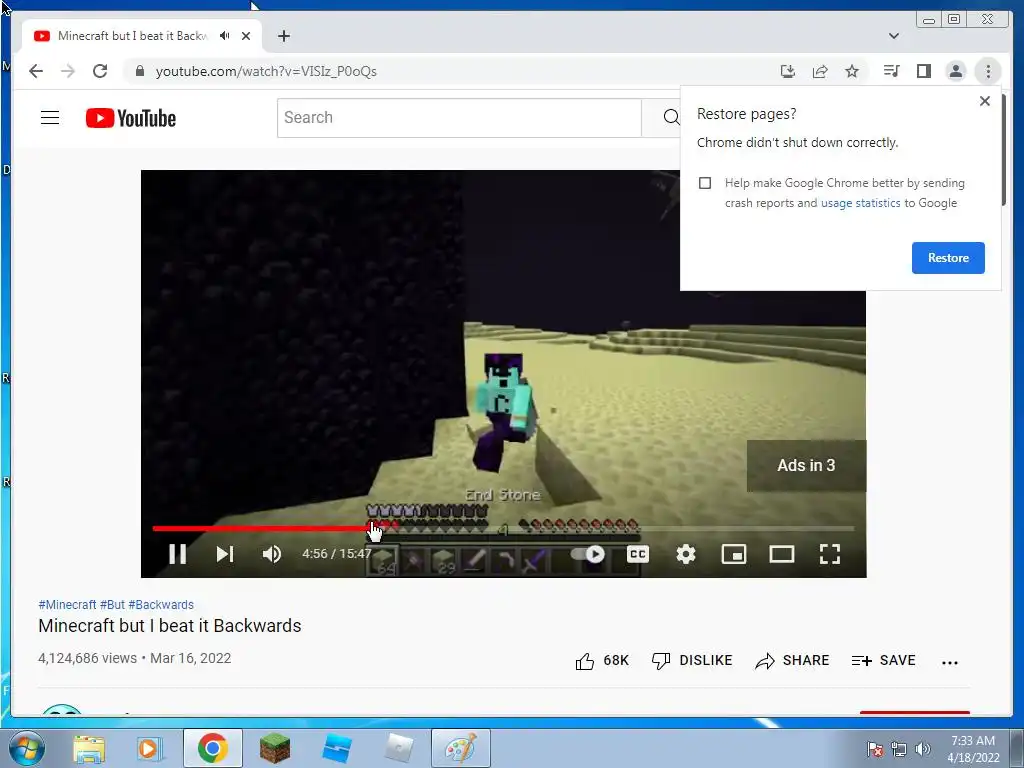Screen dimensions: 1024x768
Task: Like the video (68K)
Action: tap(601, 661)
